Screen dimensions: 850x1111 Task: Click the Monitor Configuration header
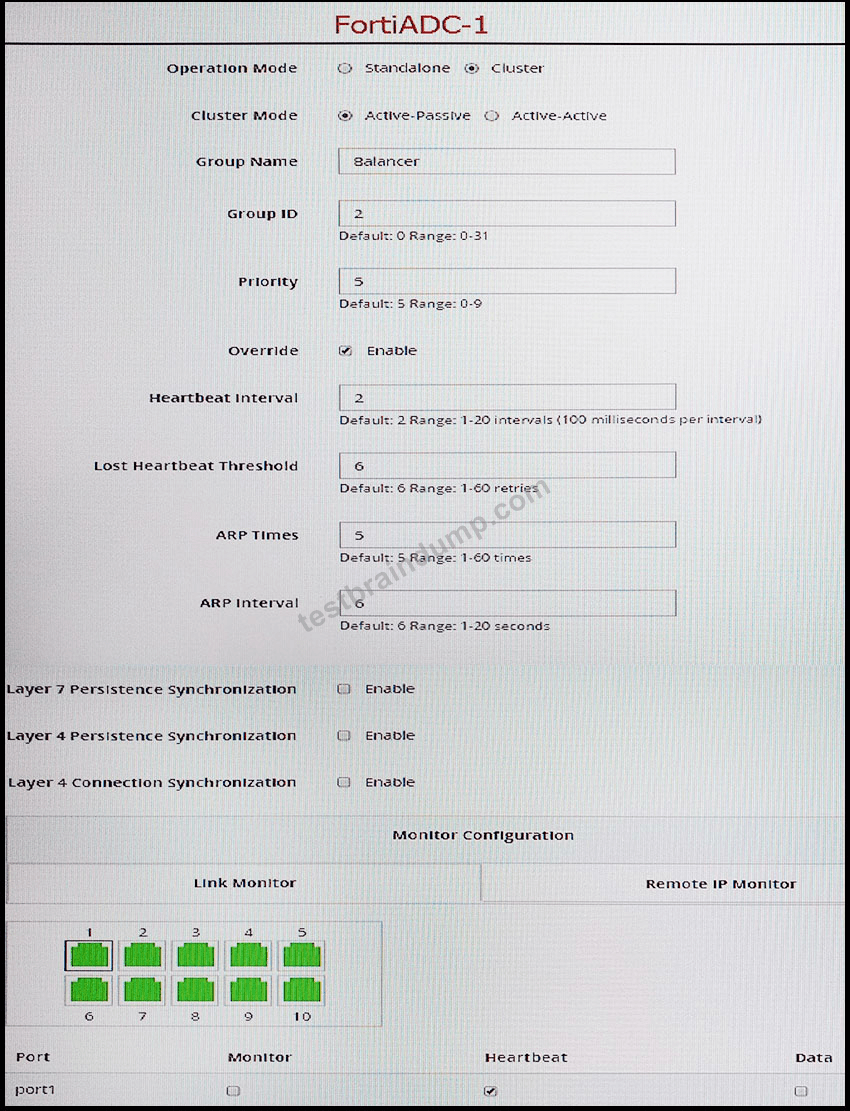pos(483,835)
